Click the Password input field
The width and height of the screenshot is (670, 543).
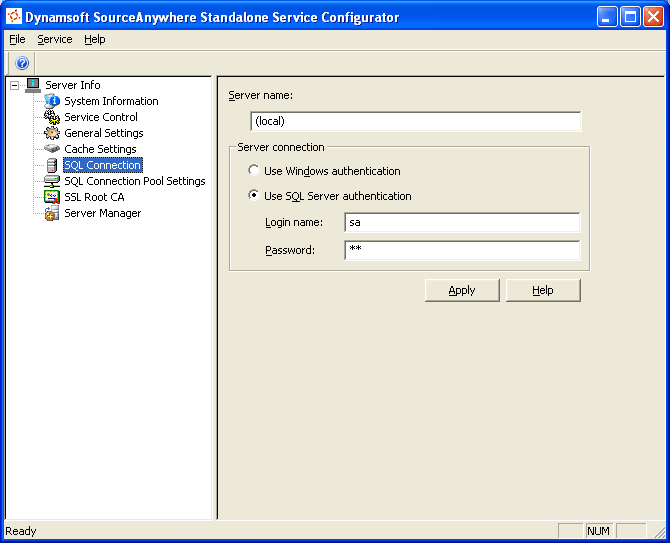click(461, 250)
